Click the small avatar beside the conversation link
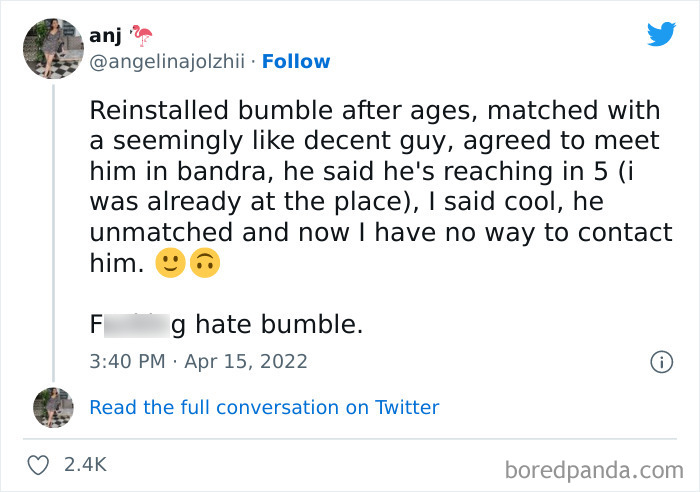 pos(51,407)
